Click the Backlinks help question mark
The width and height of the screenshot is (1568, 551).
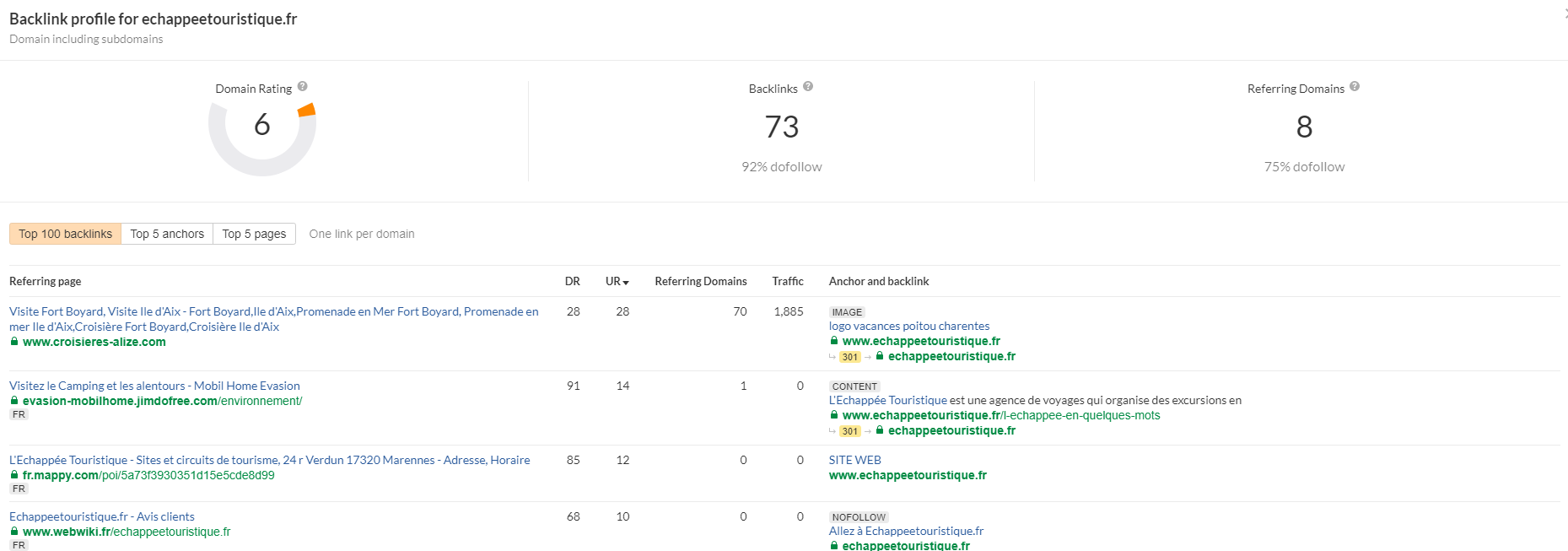[808, 86]
